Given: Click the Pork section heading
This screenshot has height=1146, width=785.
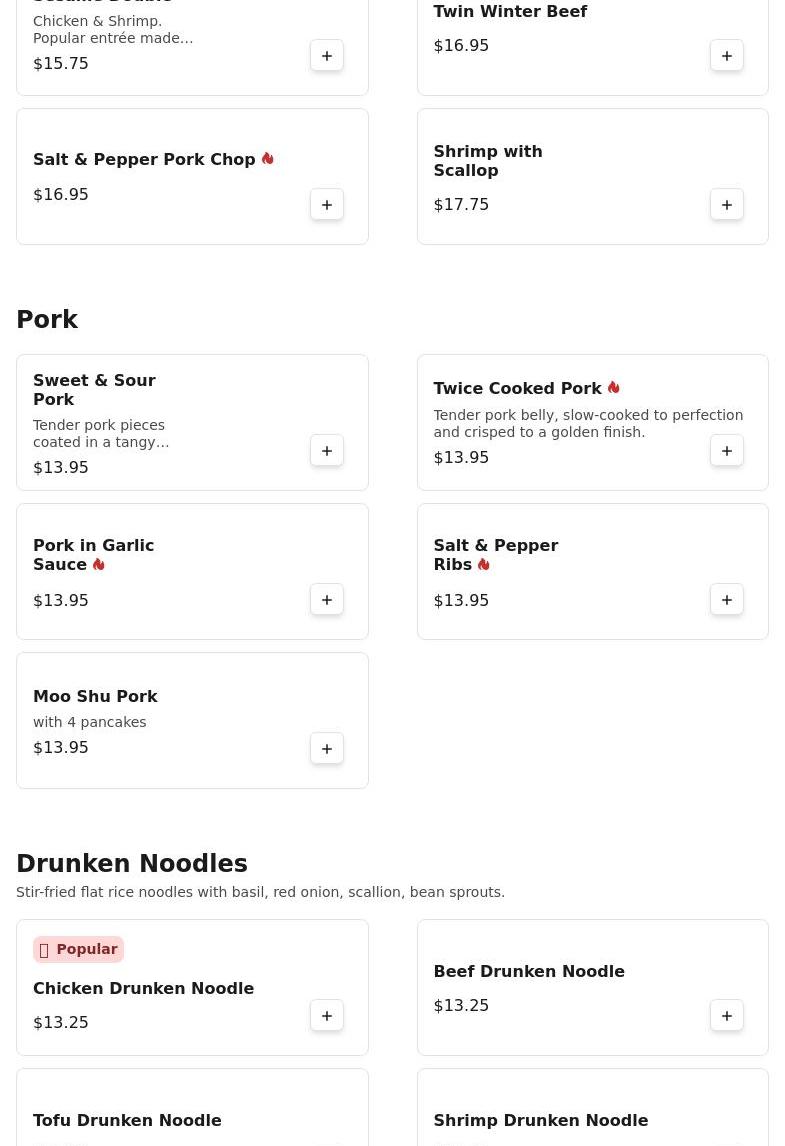Looking at the screenshot, I should (x=47, y=320).
